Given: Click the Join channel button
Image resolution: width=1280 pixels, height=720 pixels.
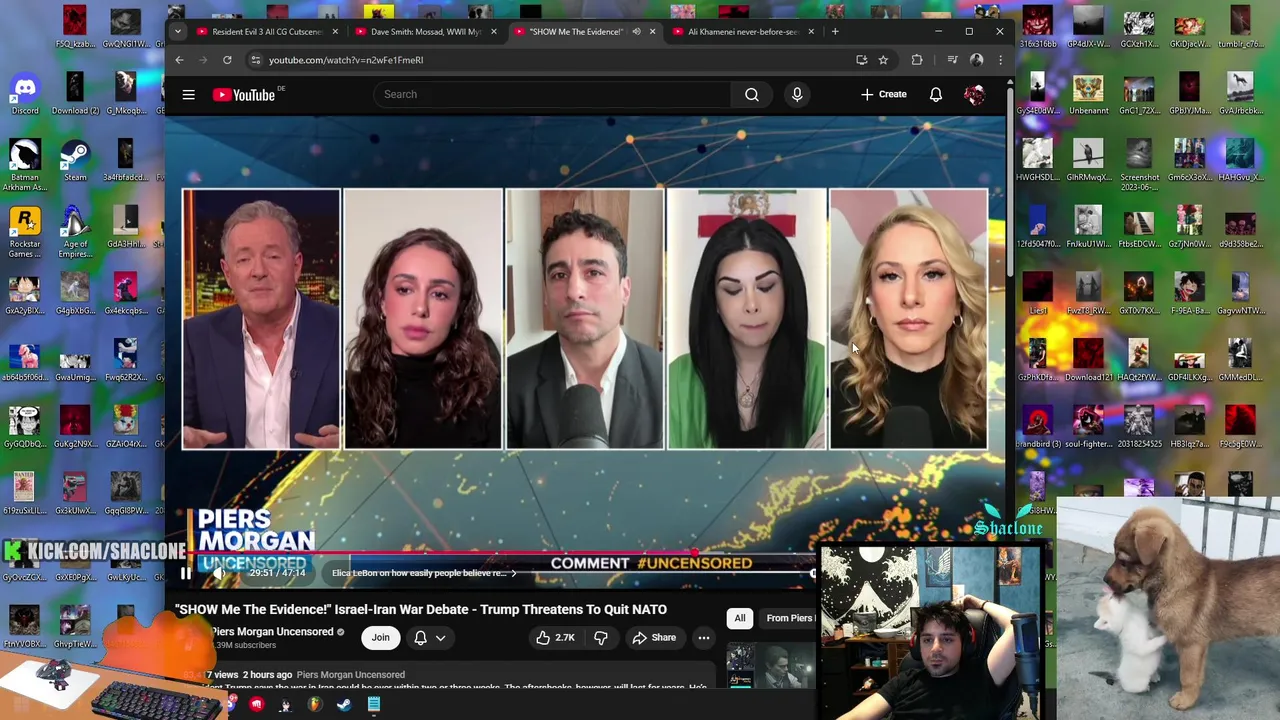Looking at the screenshot, I should (381, 638).
